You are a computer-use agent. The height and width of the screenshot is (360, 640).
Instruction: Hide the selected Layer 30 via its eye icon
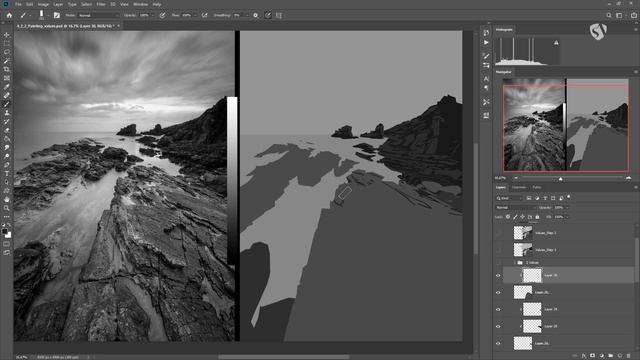pyautogui.click(x=498, y=276)
